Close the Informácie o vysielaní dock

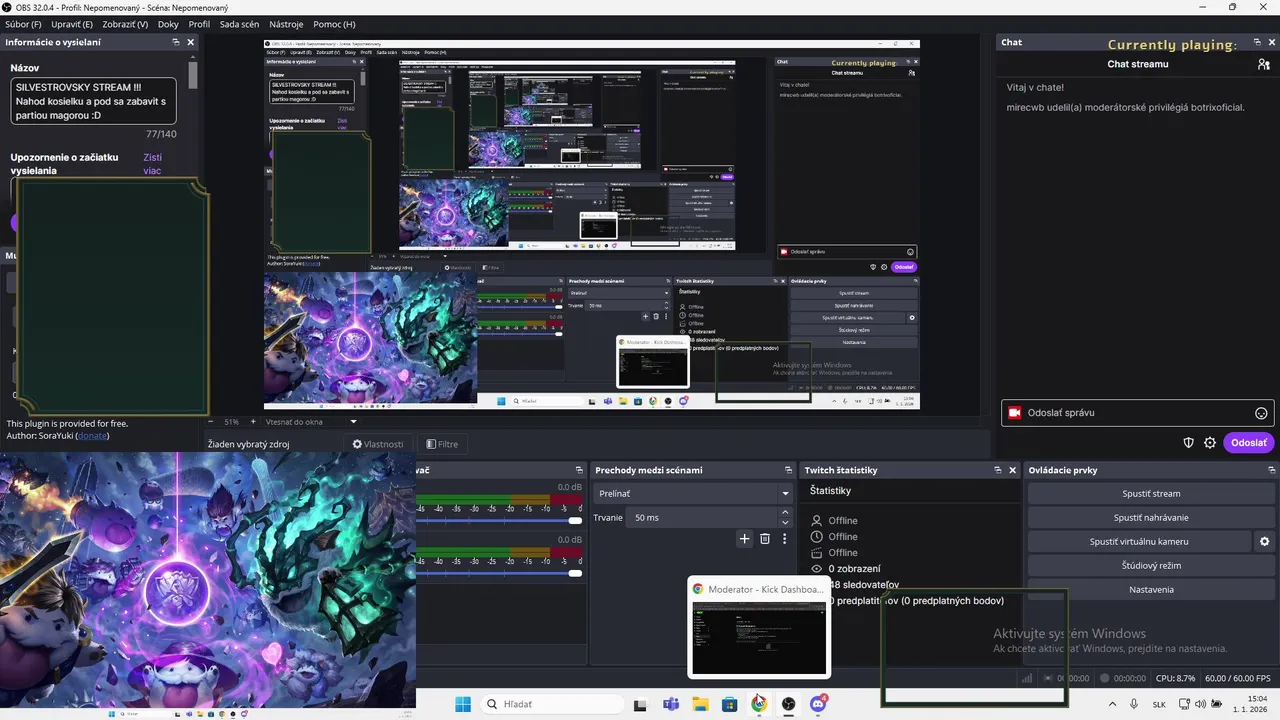[190, 42]
